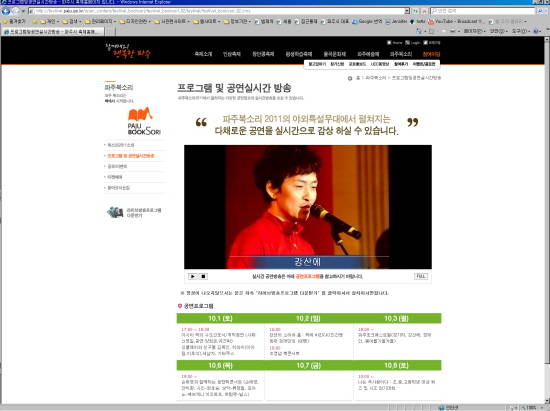550x411 pixels.
Task: Click the browser Back arrow button
Action: 6,11
